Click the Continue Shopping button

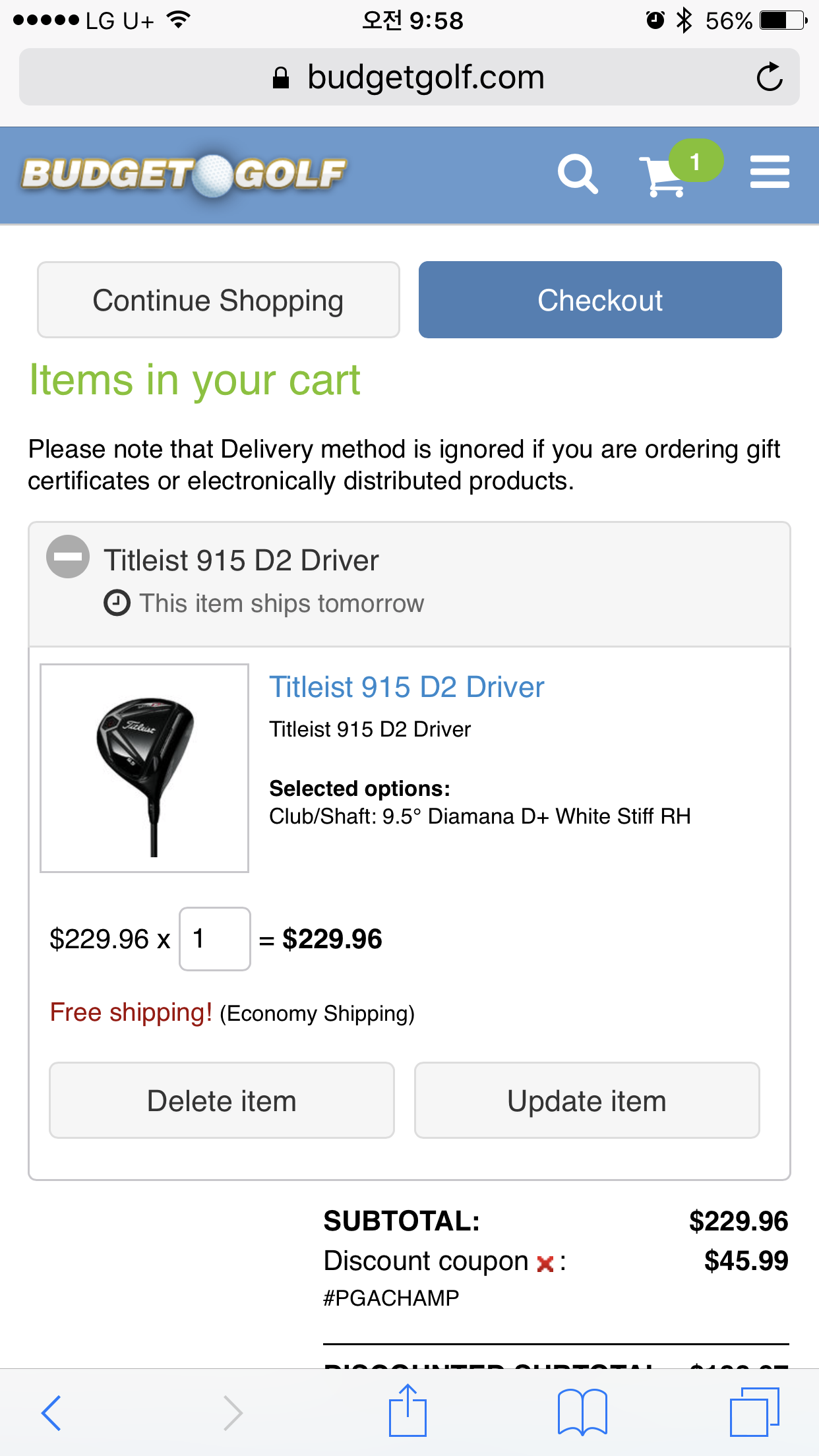coord(218,300)
